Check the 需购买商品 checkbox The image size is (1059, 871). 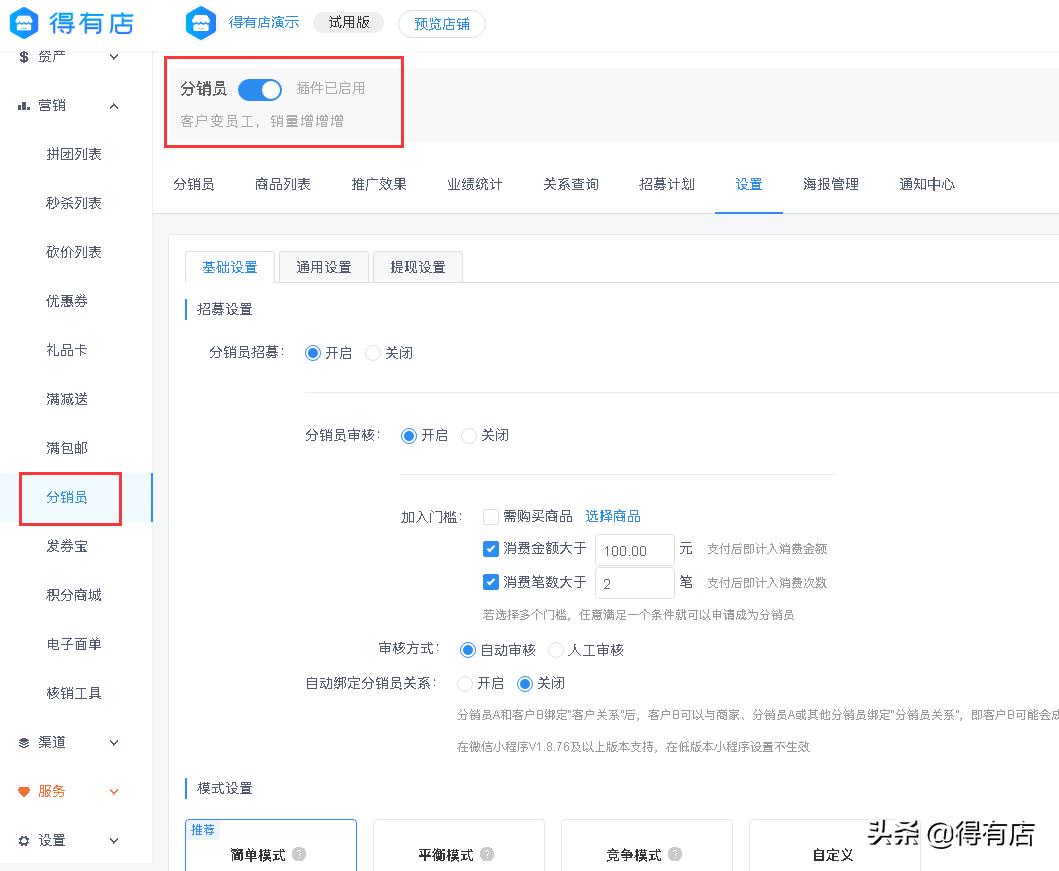pyautogui.click(x=489, y=516)
